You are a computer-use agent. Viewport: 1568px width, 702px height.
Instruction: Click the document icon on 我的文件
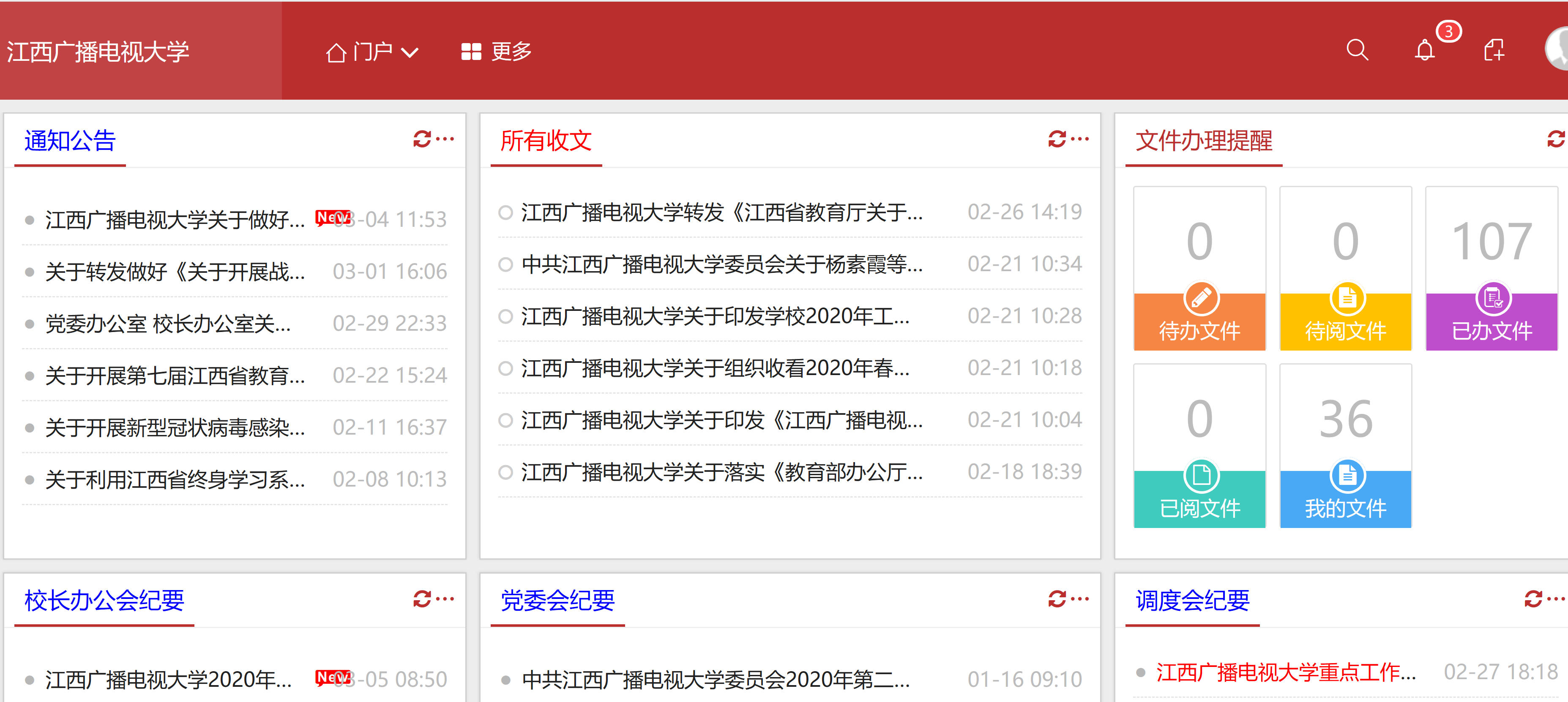[x=1347, y=475]
